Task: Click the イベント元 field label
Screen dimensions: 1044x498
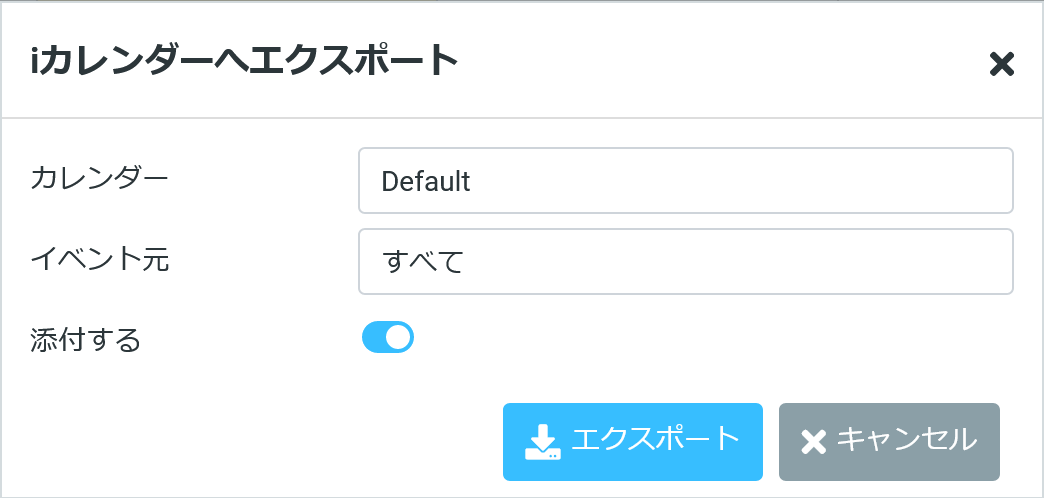Action: point(100,260)
